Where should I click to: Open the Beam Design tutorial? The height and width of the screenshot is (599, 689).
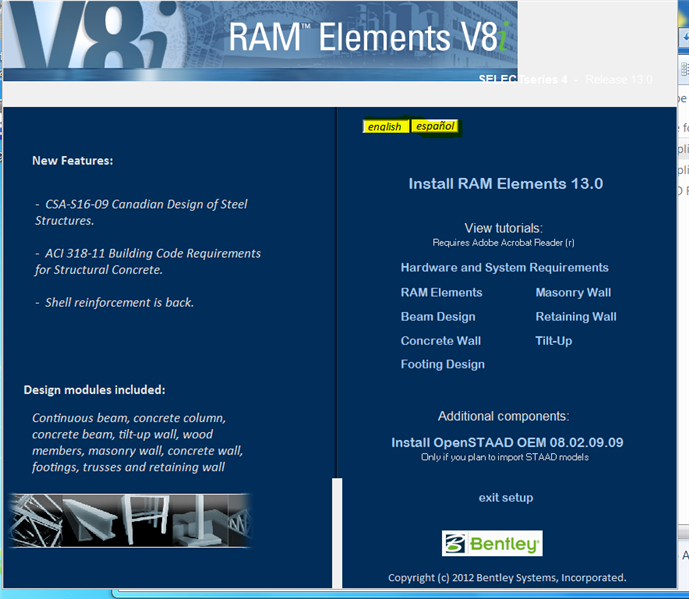pyautogui.click(x=438, y=317)
